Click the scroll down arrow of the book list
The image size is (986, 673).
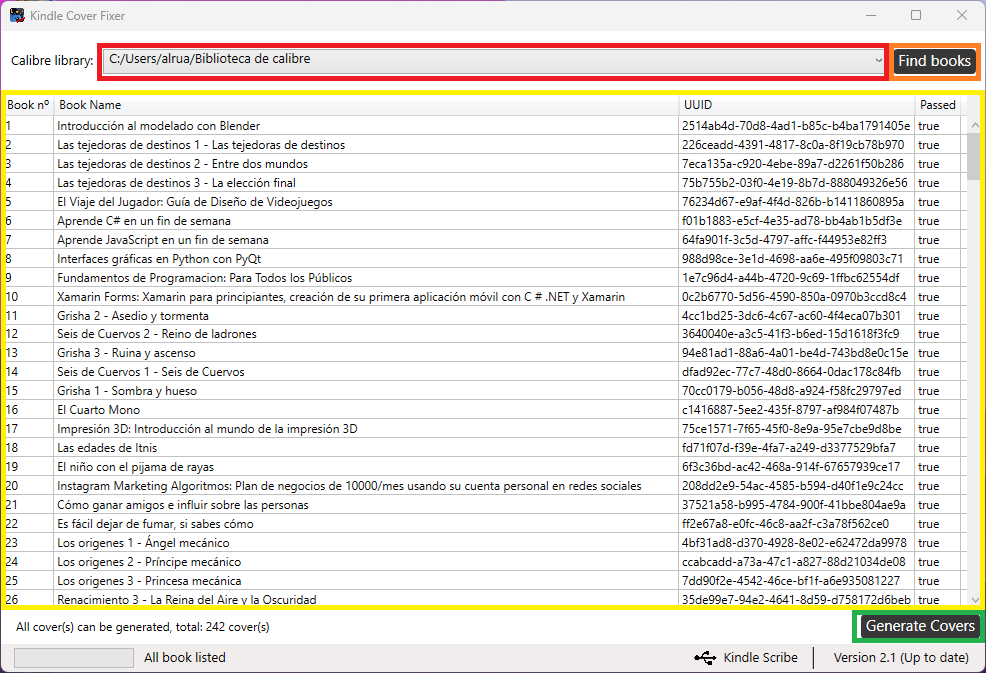[x=975, y=599]
